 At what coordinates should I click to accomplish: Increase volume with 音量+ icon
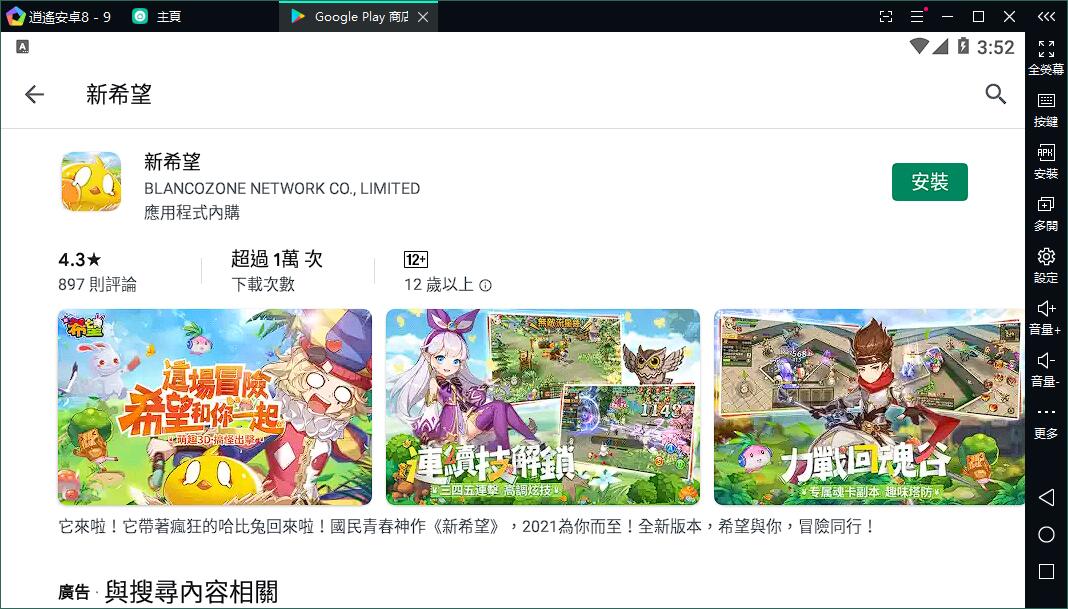1046,311
